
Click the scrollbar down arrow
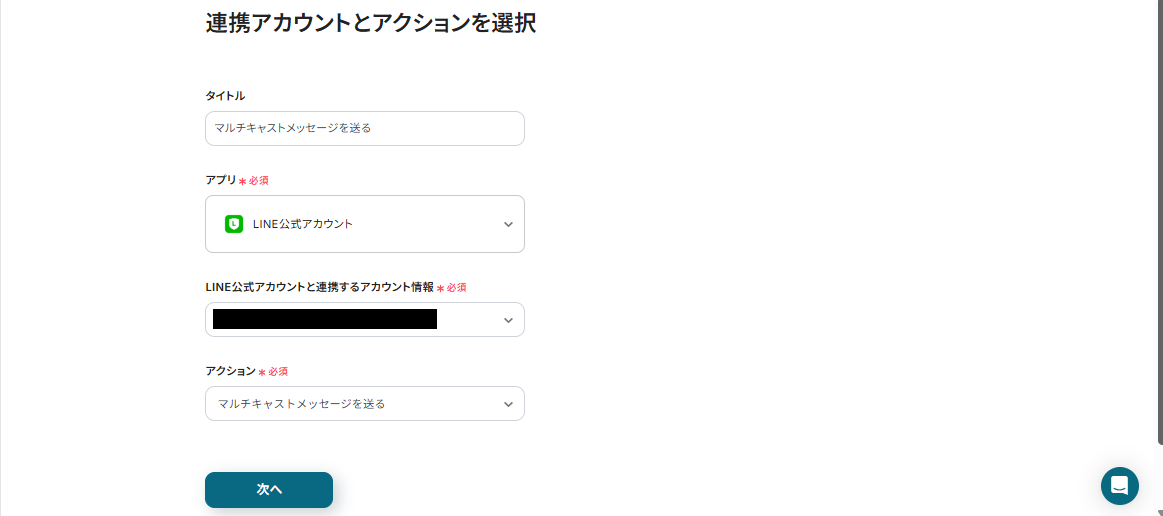coord(1159,510)
